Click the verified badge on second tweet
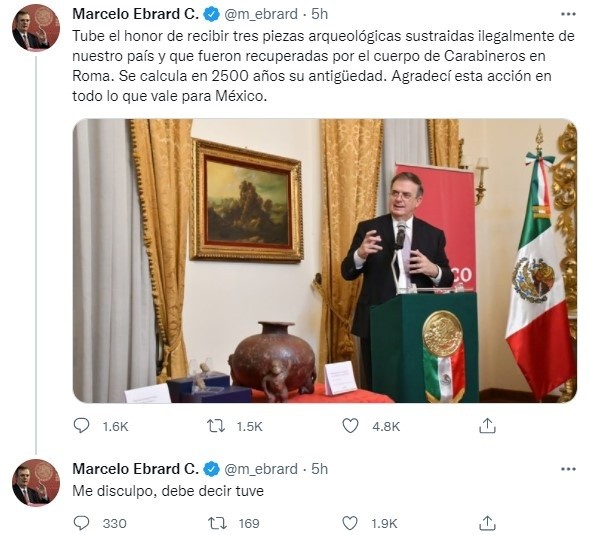Image resolution: width=589 pixels, height=535 pixels. pos(211,469)
